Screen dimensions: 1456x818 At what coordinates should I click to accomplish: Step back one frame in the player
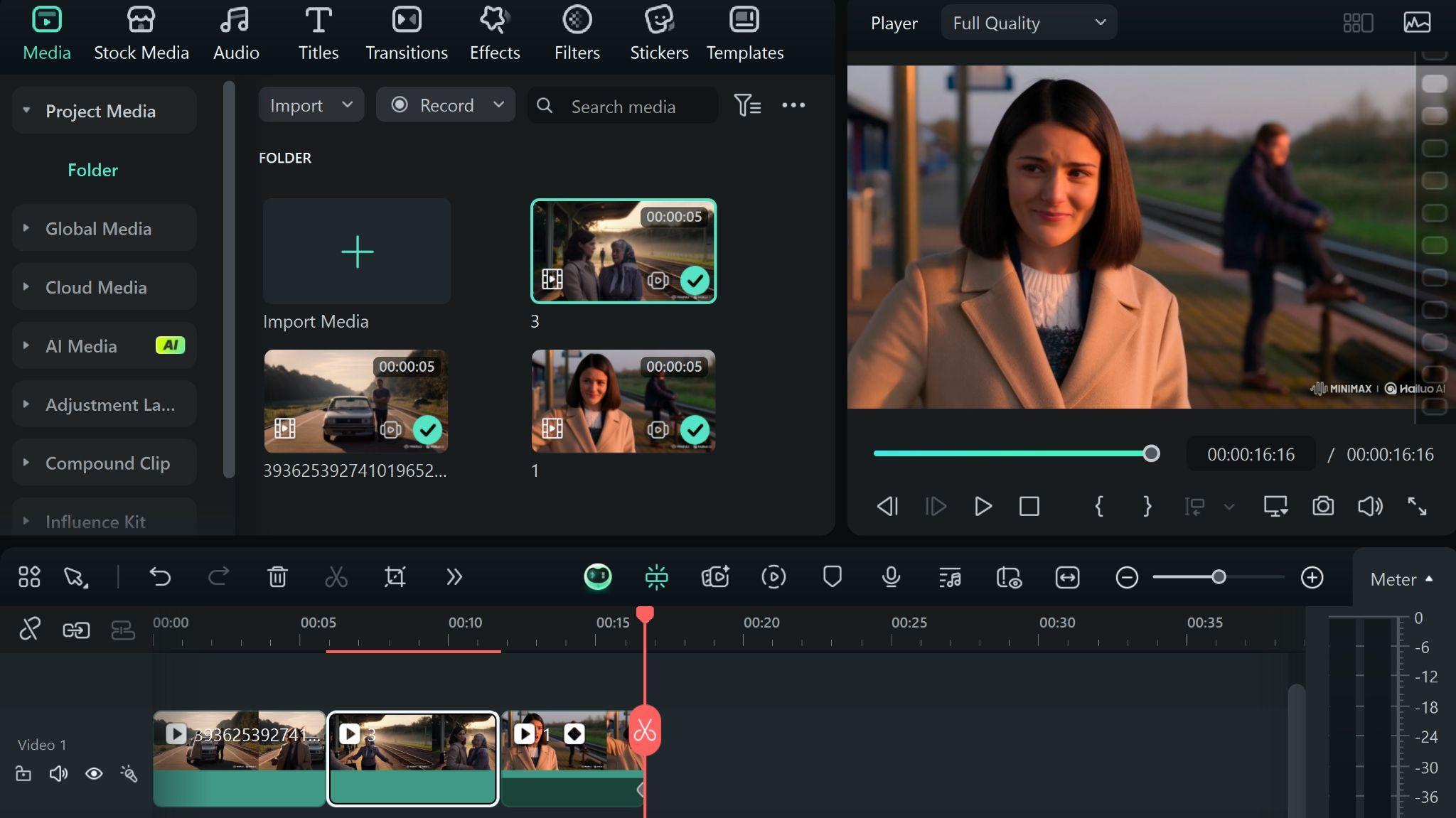(888, 506)
